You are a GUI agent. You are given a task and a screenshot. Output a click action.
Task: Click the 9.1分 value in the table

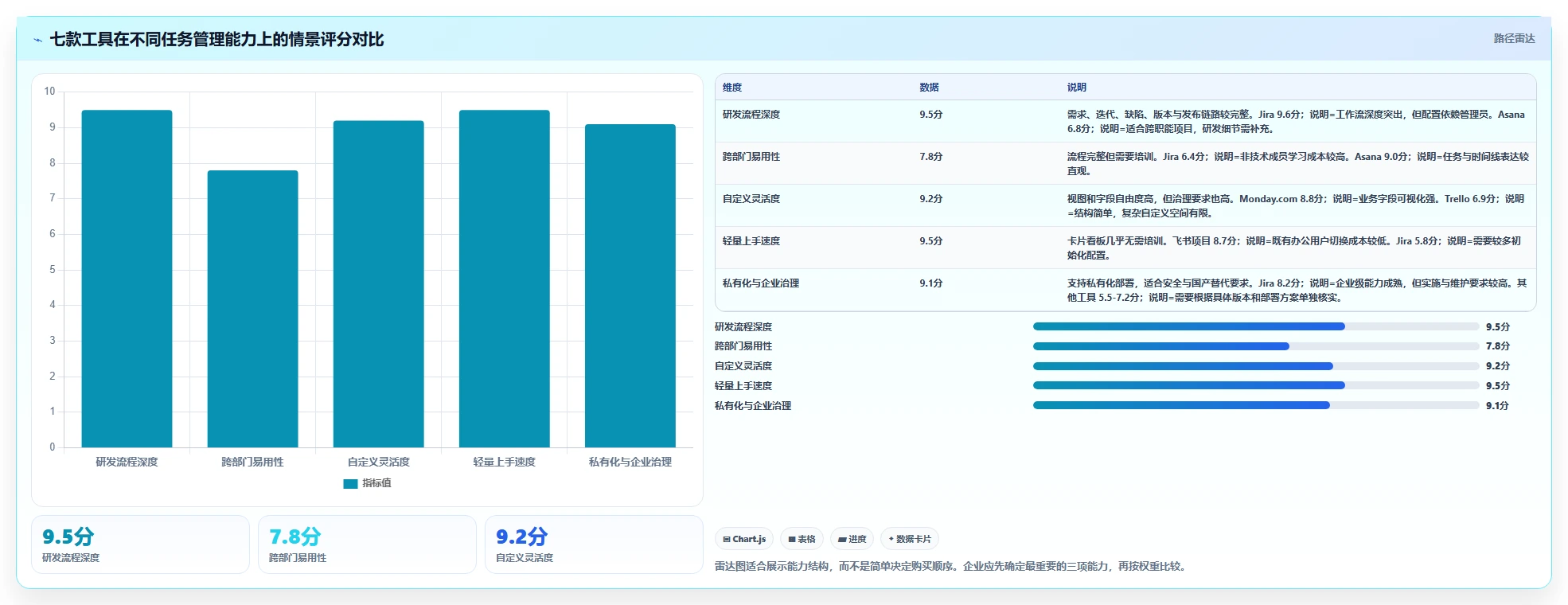tap(931, 283)
